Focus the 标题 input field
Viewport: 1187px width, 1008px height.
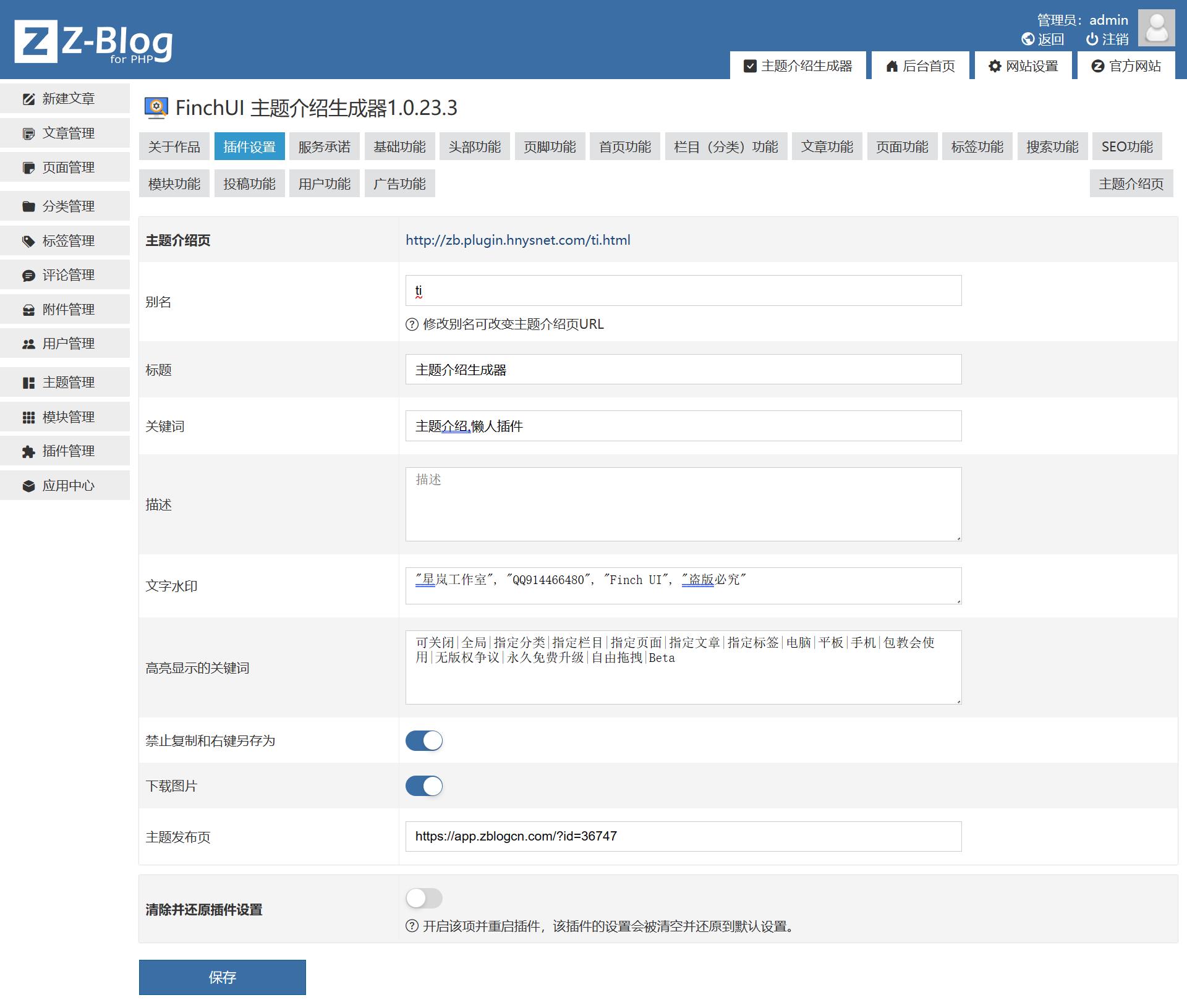pyautogui.click(x=684, y=370)
